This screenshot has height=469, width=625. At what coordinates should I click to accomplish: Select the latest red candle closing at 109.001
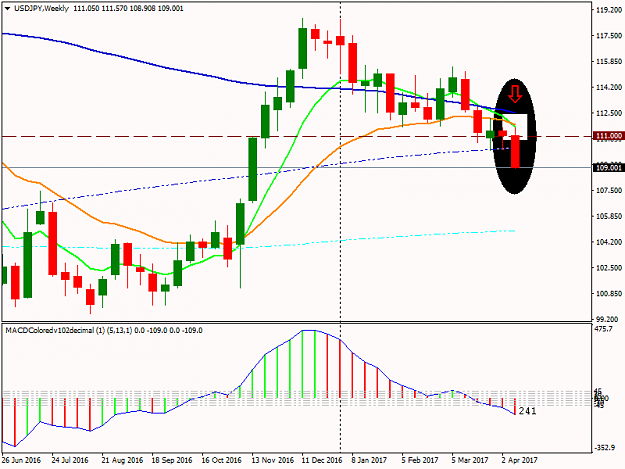515,151
